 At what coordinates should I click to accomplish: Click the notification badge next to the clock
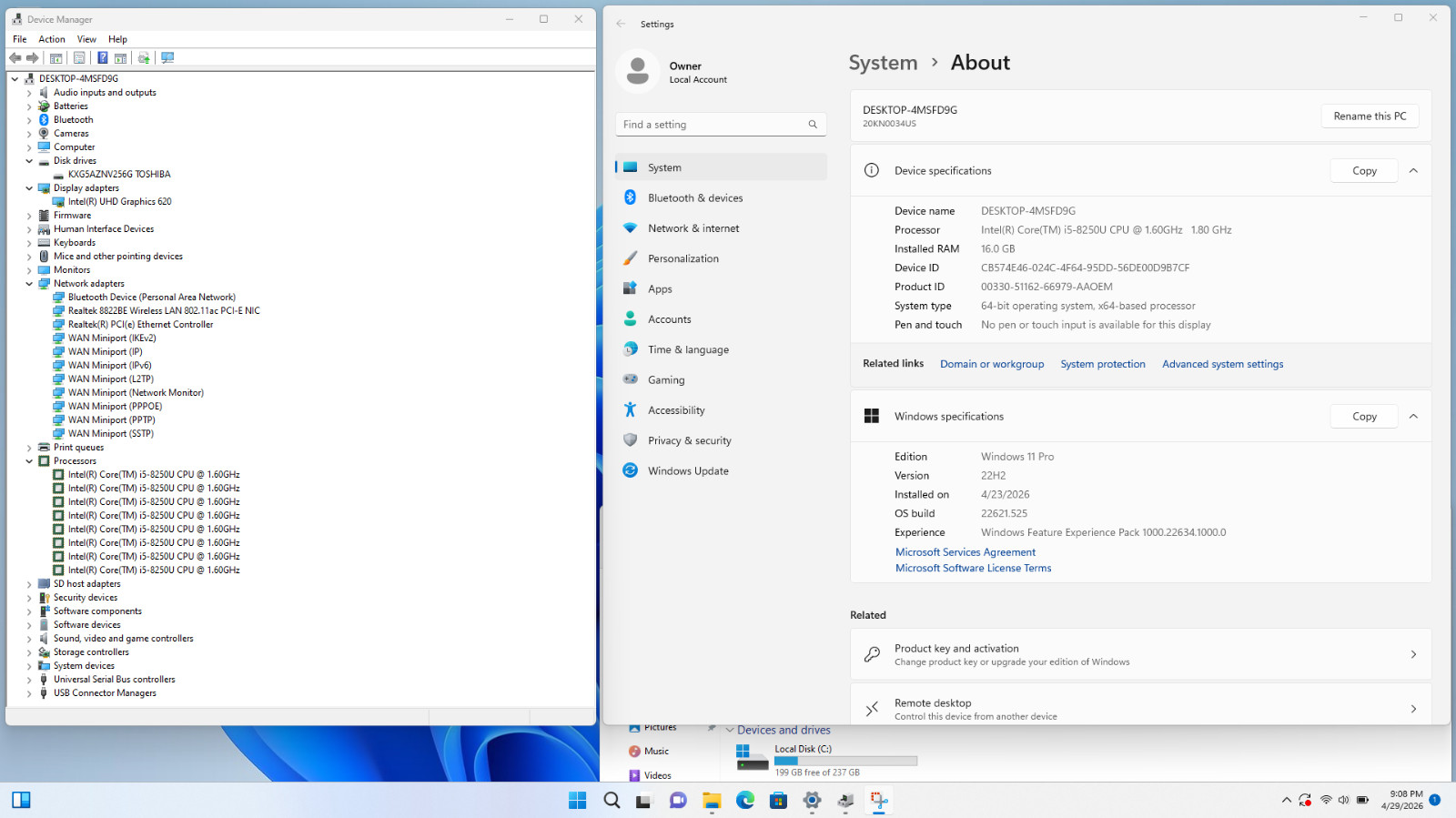pos(1435,800)
